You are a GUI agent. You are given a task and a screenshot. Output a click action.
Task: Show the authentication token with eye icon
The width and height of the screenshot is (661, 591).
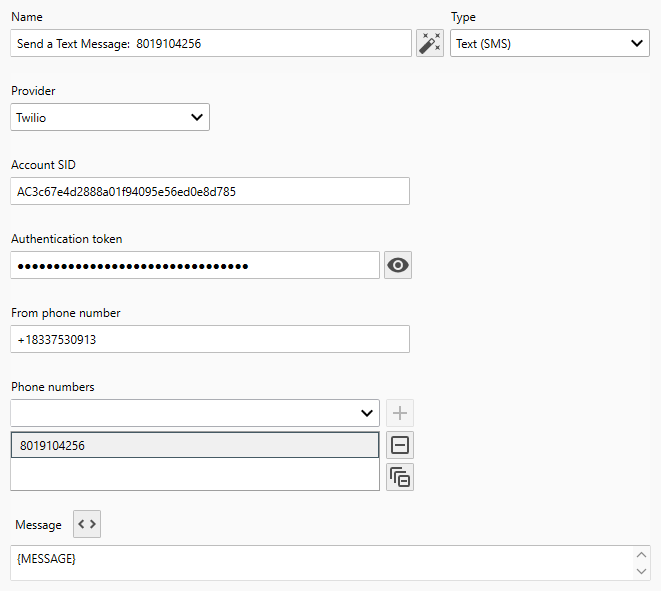(399, 265)
